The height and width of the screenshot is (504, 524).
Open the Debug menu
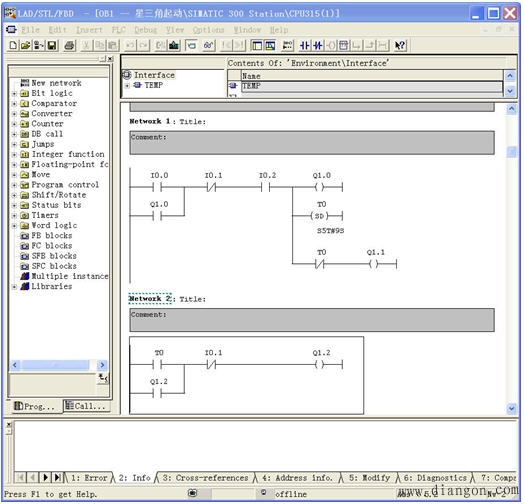(145, 30)
